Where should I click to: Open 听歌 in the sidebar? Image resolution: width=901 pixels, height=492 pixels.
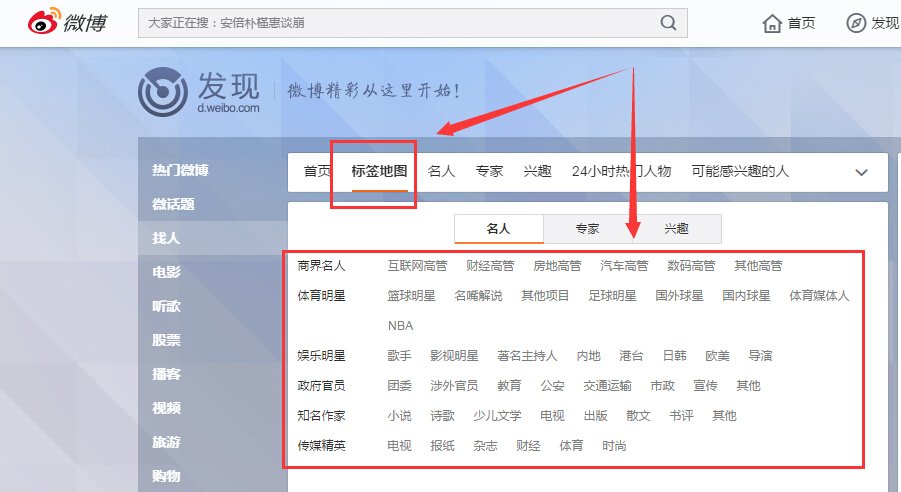166,306
